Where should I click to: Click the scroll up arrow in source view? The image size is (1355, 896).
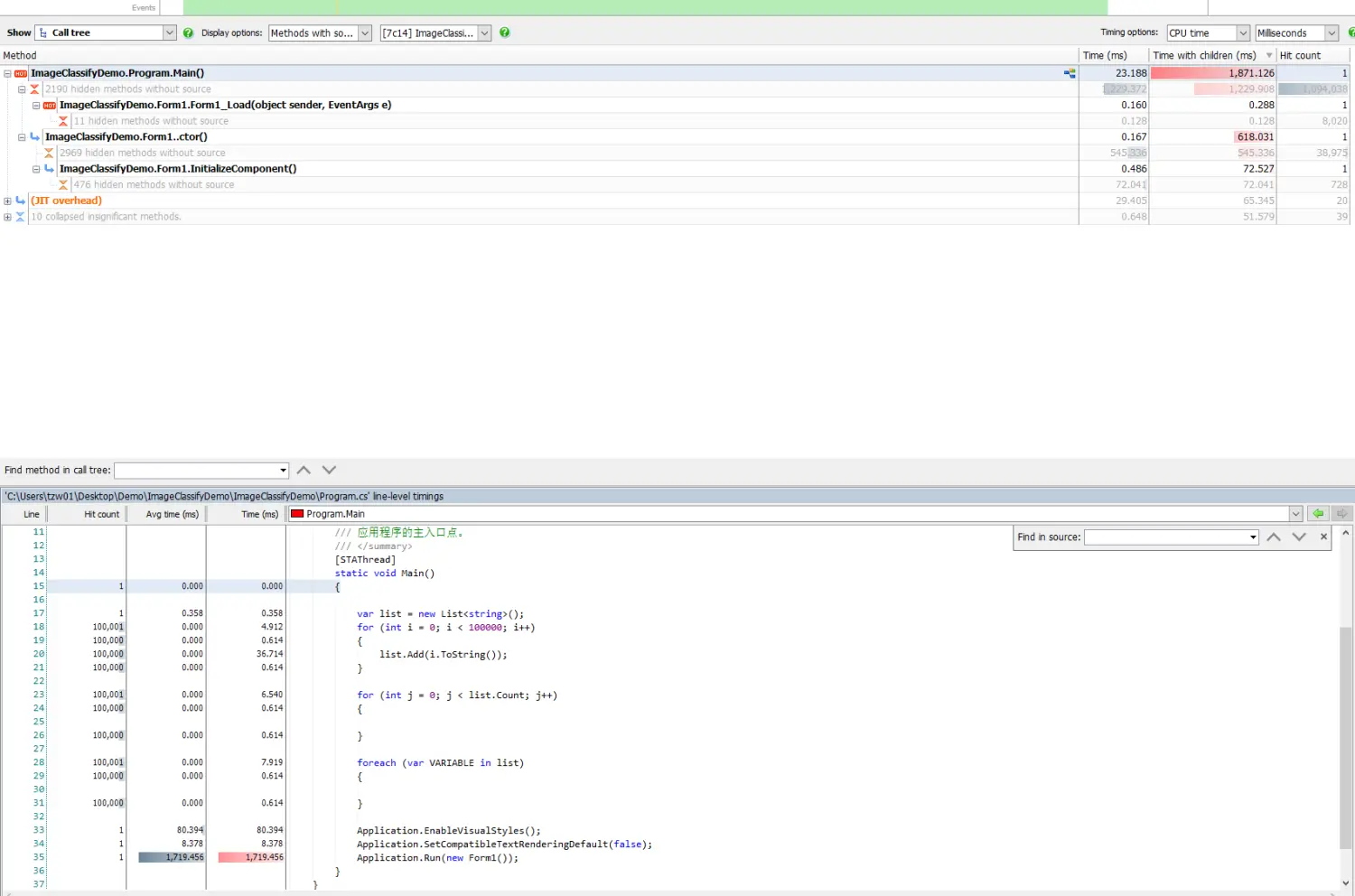tap(1345, 533)
